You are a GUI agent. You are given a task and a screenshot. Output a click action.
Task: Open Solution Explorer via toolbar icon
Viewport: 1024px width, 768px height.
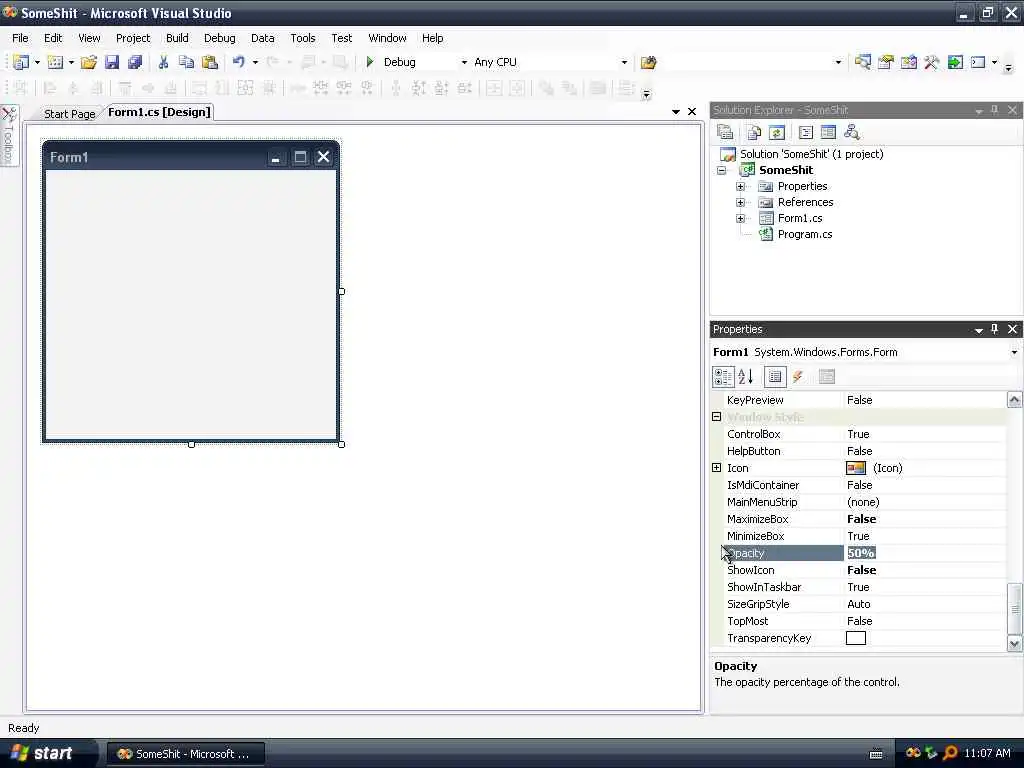pos(863,62)
